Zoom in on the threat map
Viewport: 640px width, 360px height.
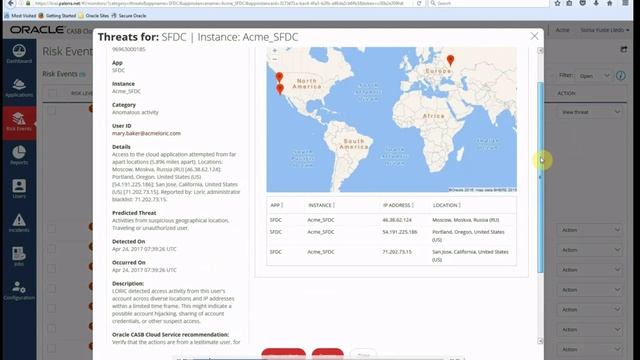(275, 51)
